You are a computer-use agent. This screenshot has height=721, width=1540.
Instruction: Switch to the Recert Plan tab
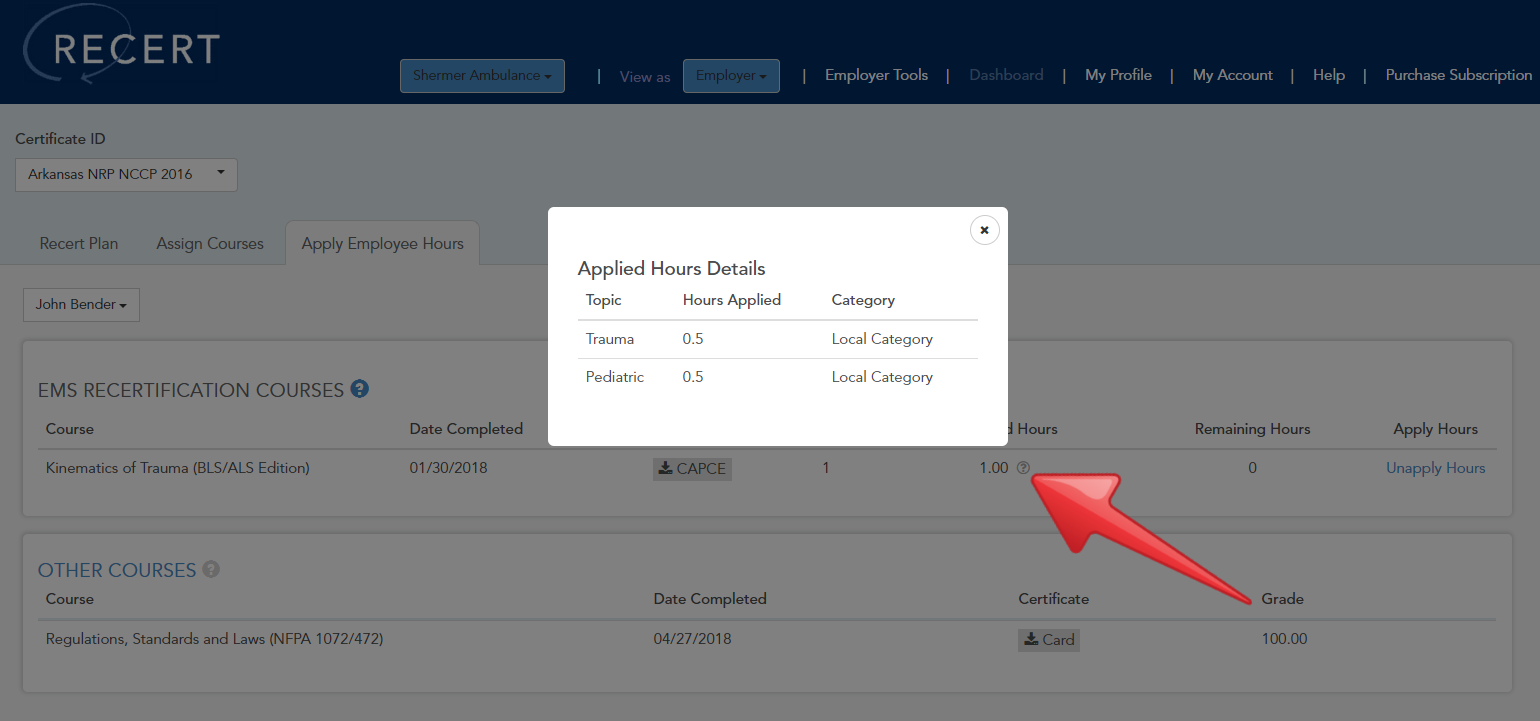click(78, 242)
